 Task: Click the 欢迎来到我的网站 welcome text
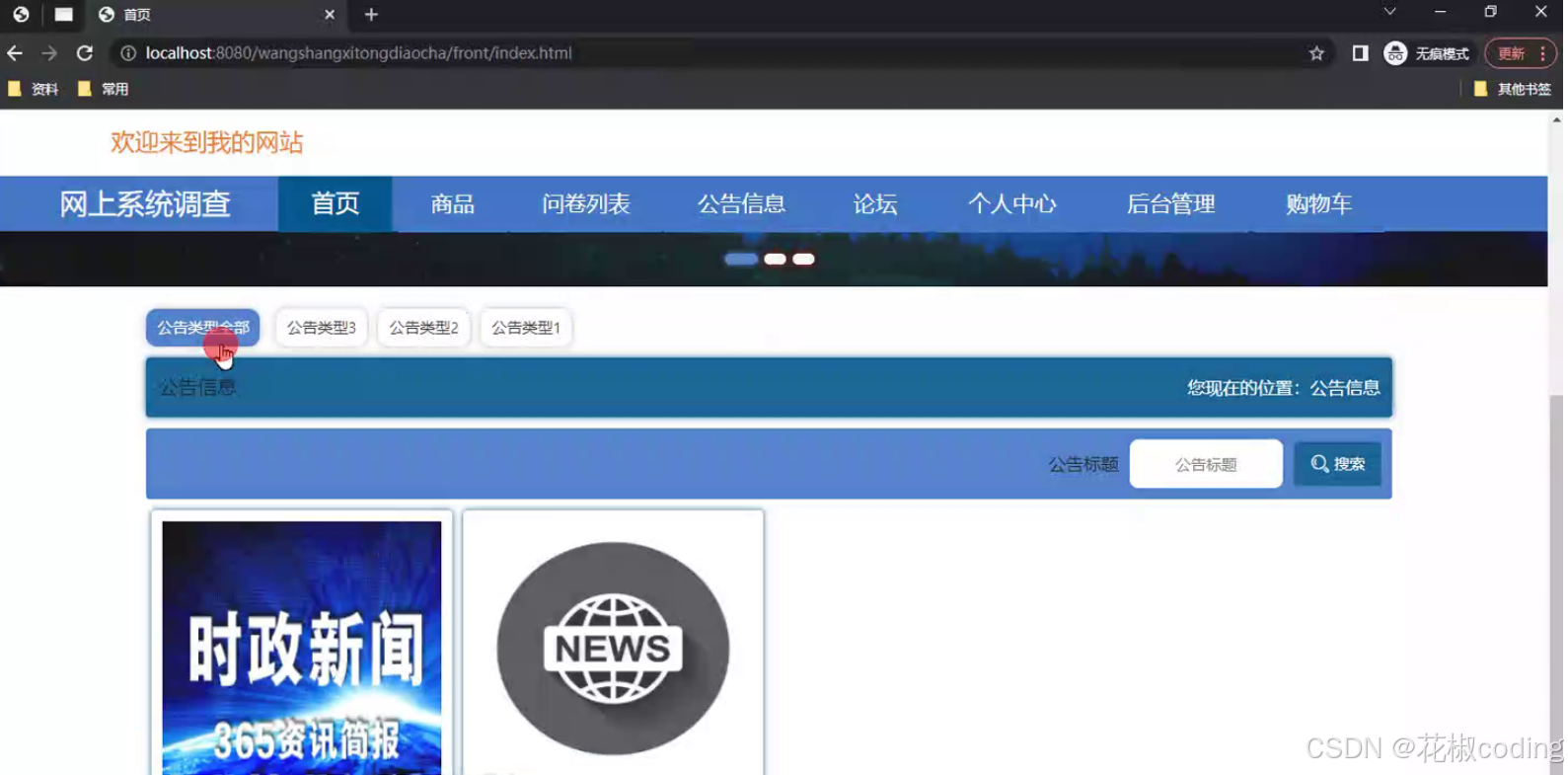point(207,142)
